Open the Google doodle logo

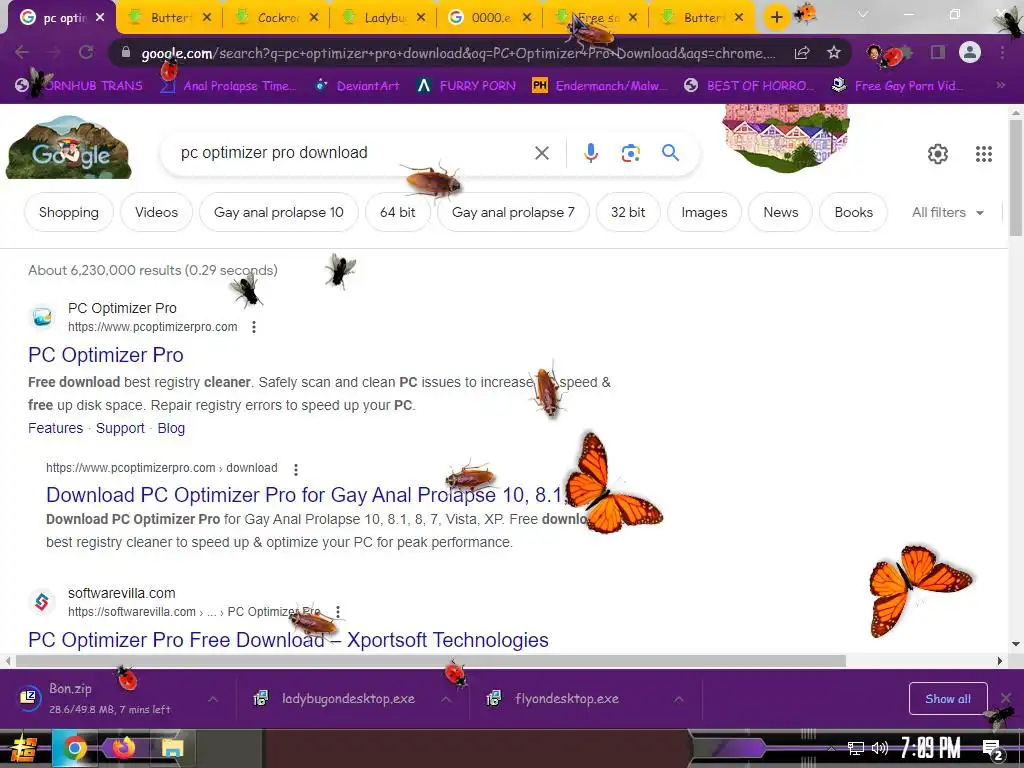click(69, 148)
